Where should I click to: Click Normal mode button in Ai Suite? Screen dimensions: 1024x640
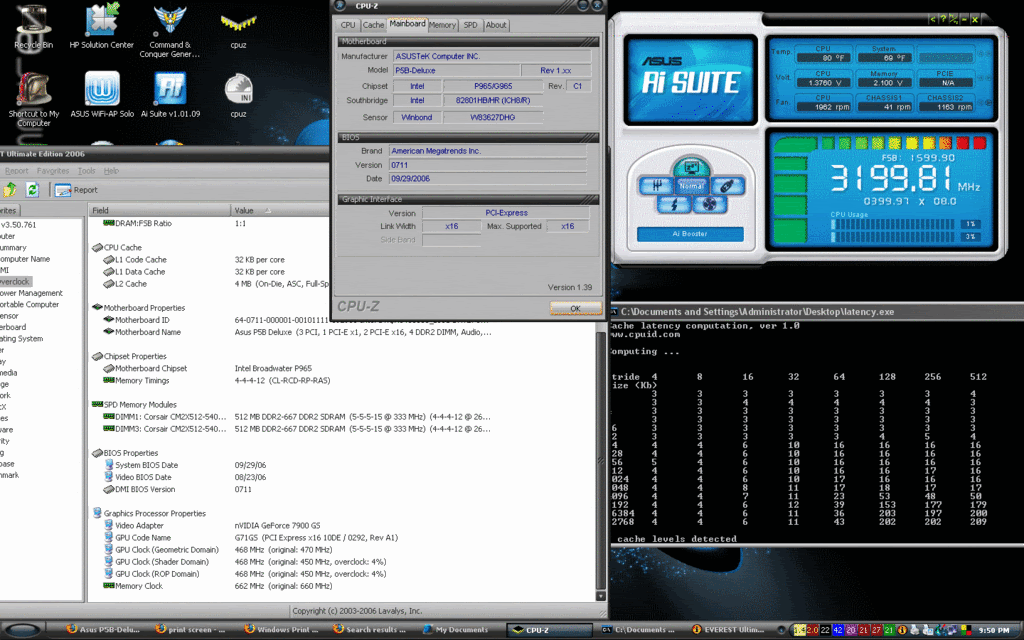[x=692, y=186]
